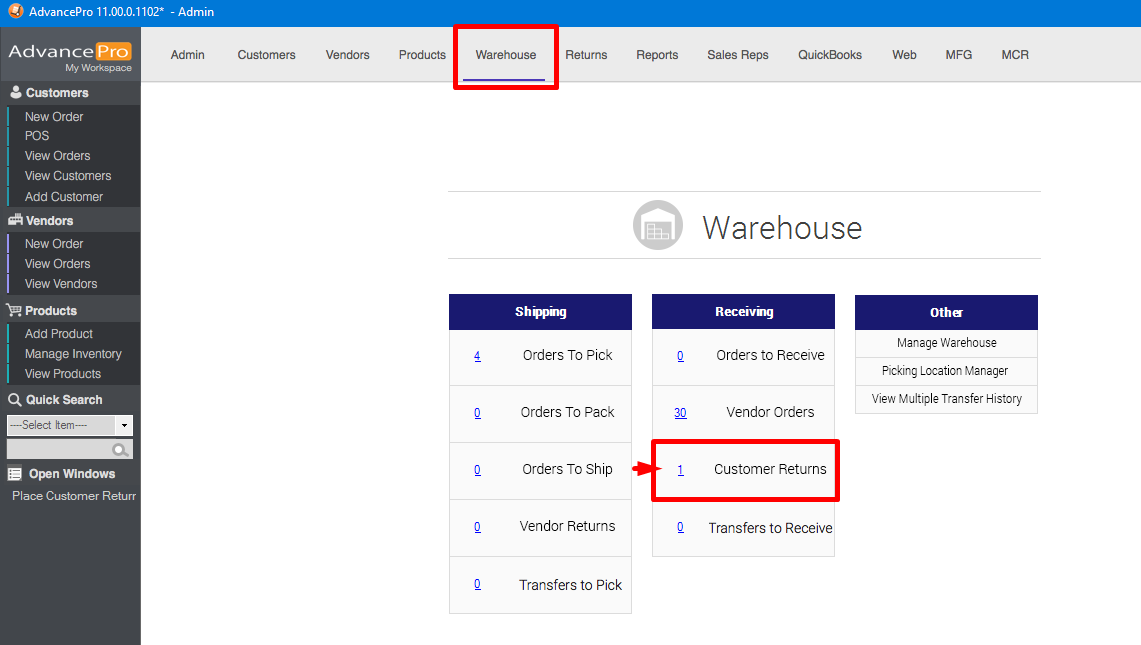Viewport: 1141px width, 645px height.
Task: Click the Vendors truck icon in sidebar
Action: (x=15, y=221)
